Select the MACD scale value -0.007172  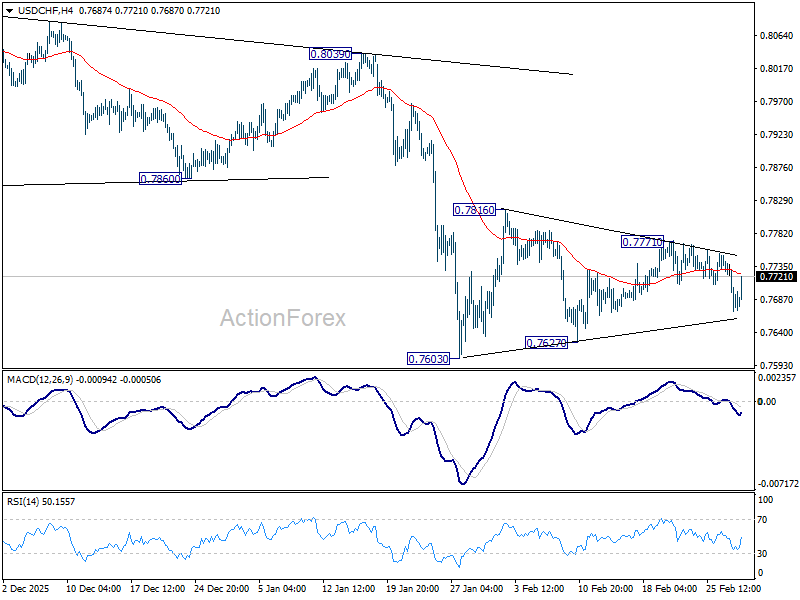[778, 483]
